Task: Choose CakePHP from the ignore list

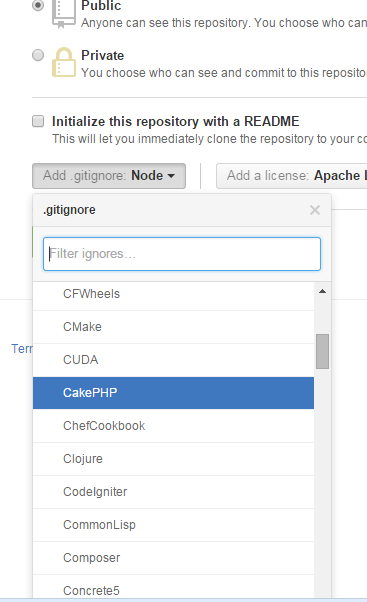Action: pyautogui.click(x=174, y=393)
